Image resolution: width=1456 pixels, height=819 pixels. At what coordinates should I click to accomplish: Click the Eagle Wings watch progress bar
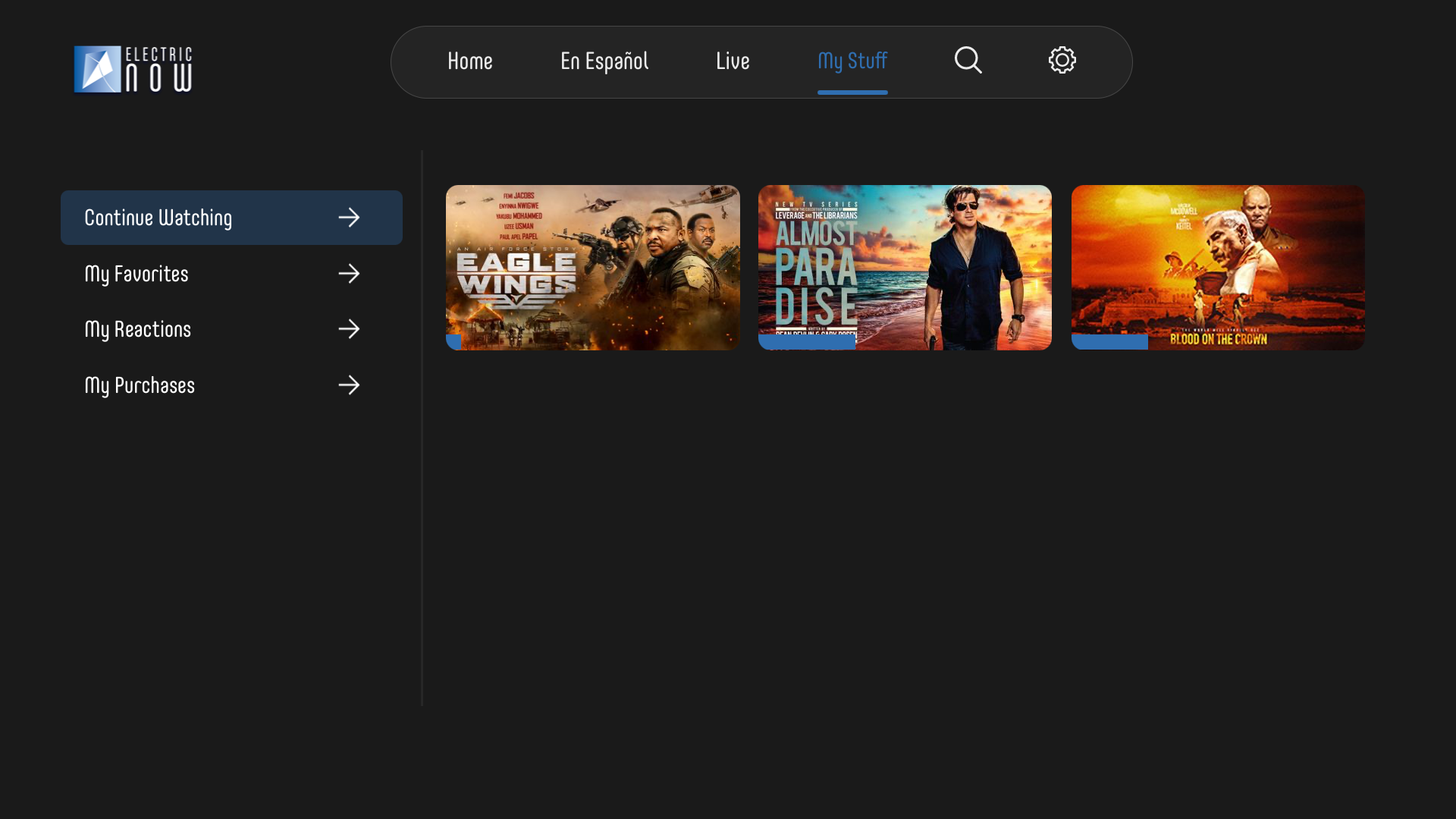pyautogui.click(x=453, y=343)
